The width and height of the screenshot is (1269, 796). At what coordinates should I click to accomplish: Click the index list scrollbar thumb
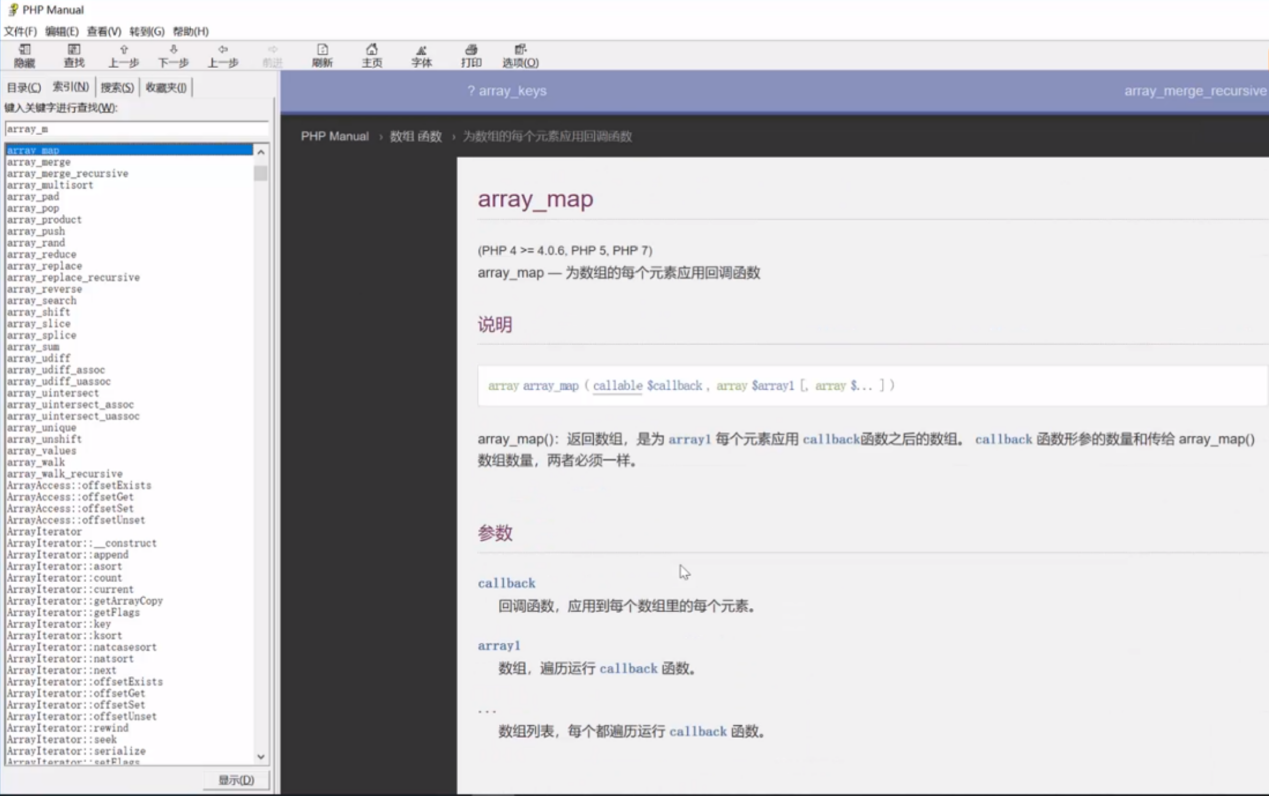tap(261, 173)
